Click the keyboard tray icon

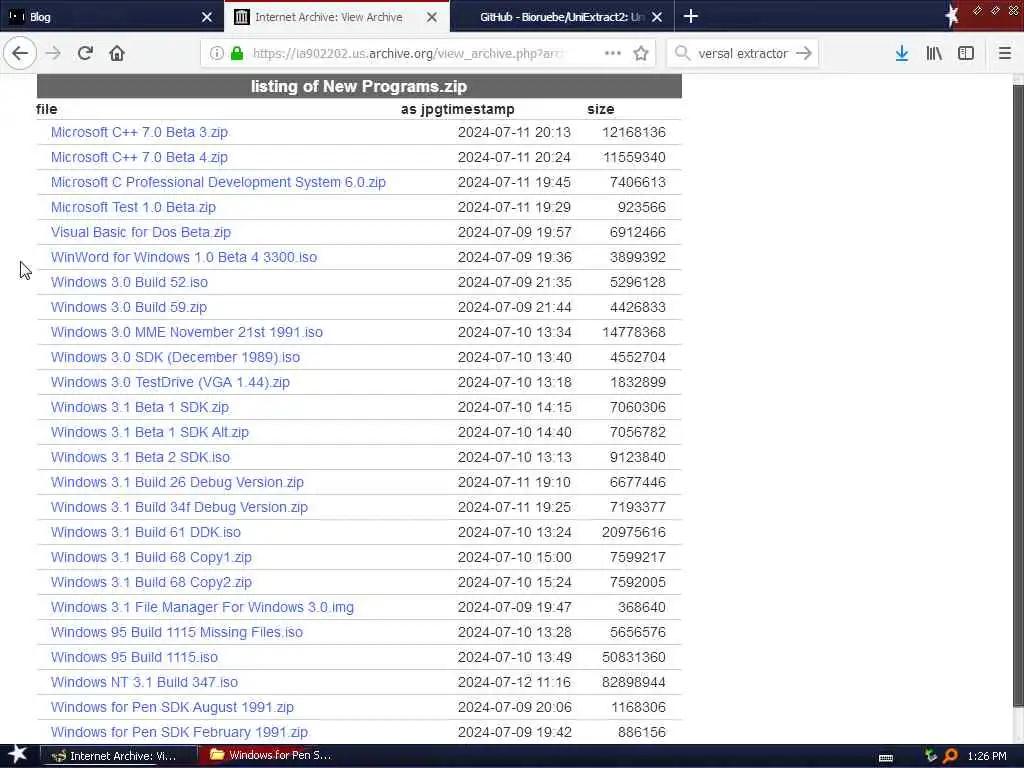(x=886, y=758)
